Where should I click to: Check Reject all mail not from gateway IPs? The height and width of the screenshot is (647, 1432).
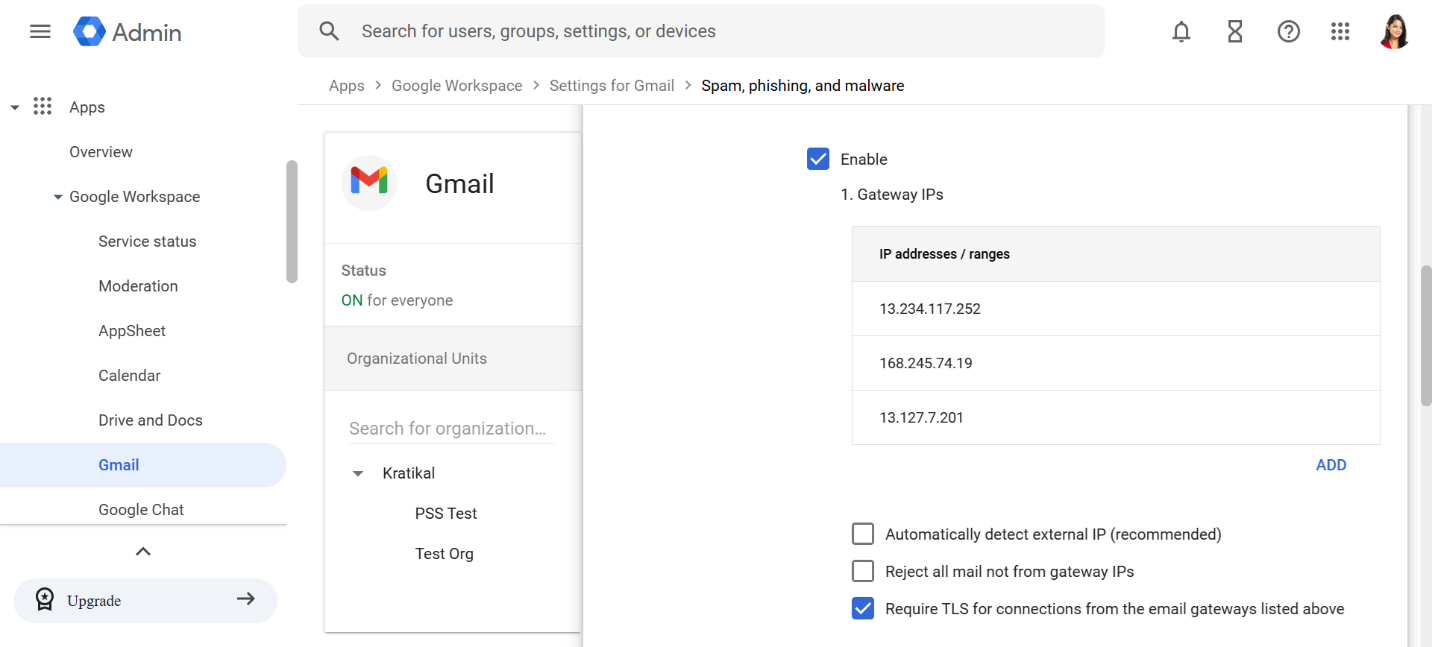click(x=863, y=571)
